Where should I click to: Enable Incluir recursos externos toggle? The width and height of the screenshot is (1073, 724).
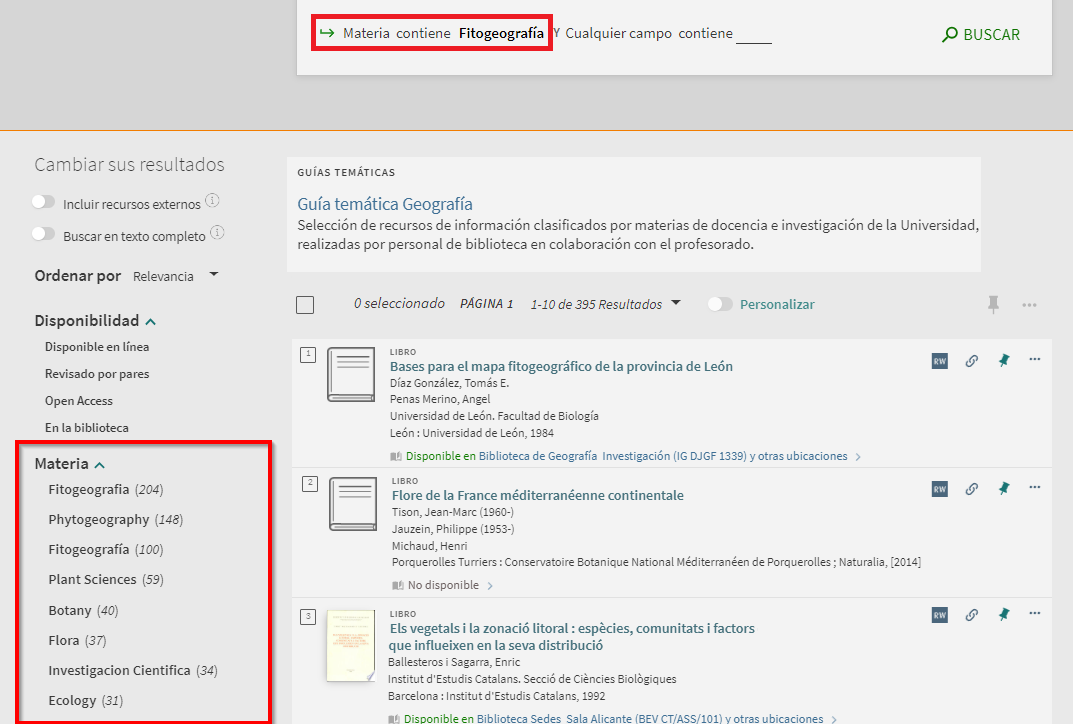point(43,203)
